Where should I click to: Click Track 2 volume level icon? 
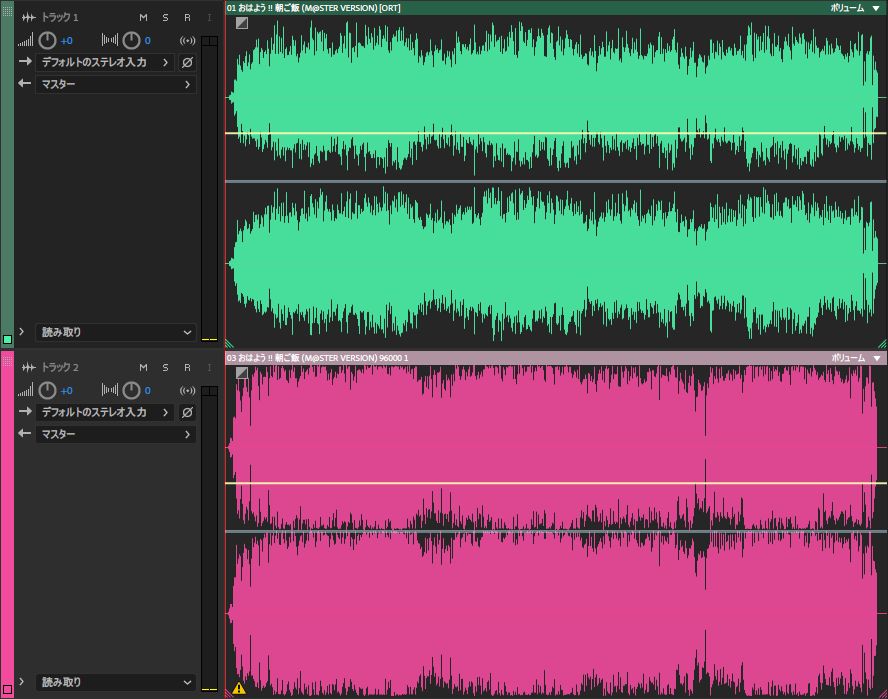tap(25, 390)
